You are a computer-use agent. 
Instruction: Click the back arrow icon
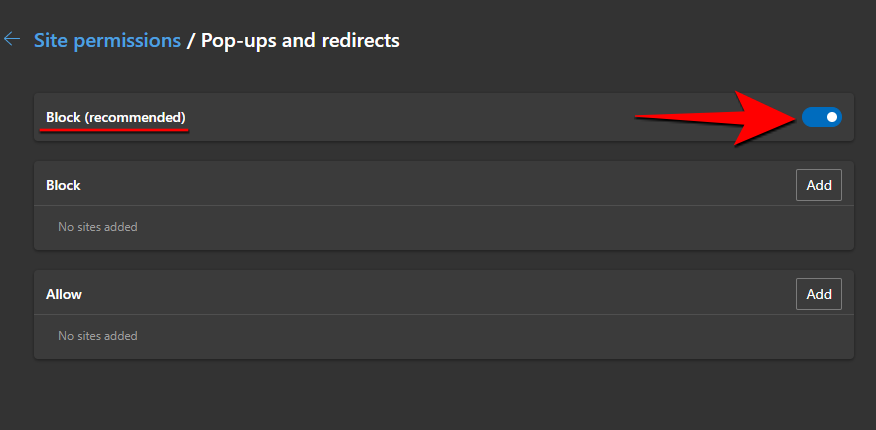[12, 40]
